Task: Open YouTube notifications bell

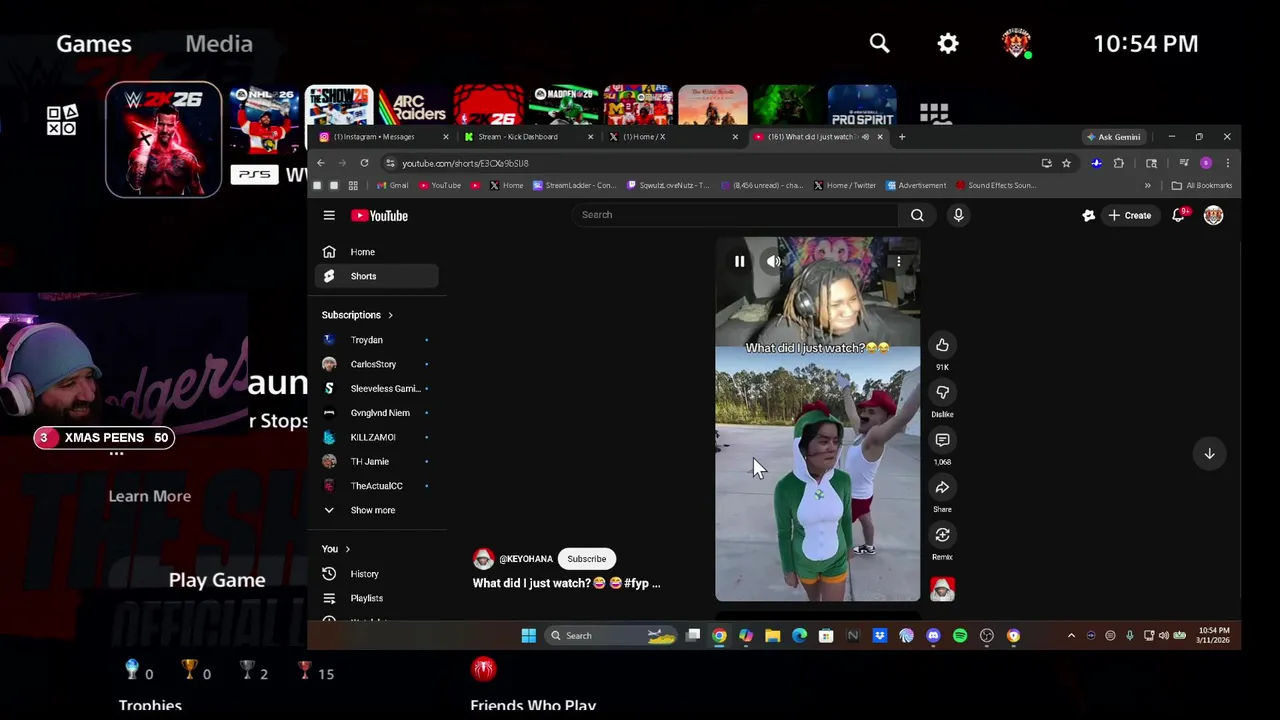Action: pos(1179,215)
